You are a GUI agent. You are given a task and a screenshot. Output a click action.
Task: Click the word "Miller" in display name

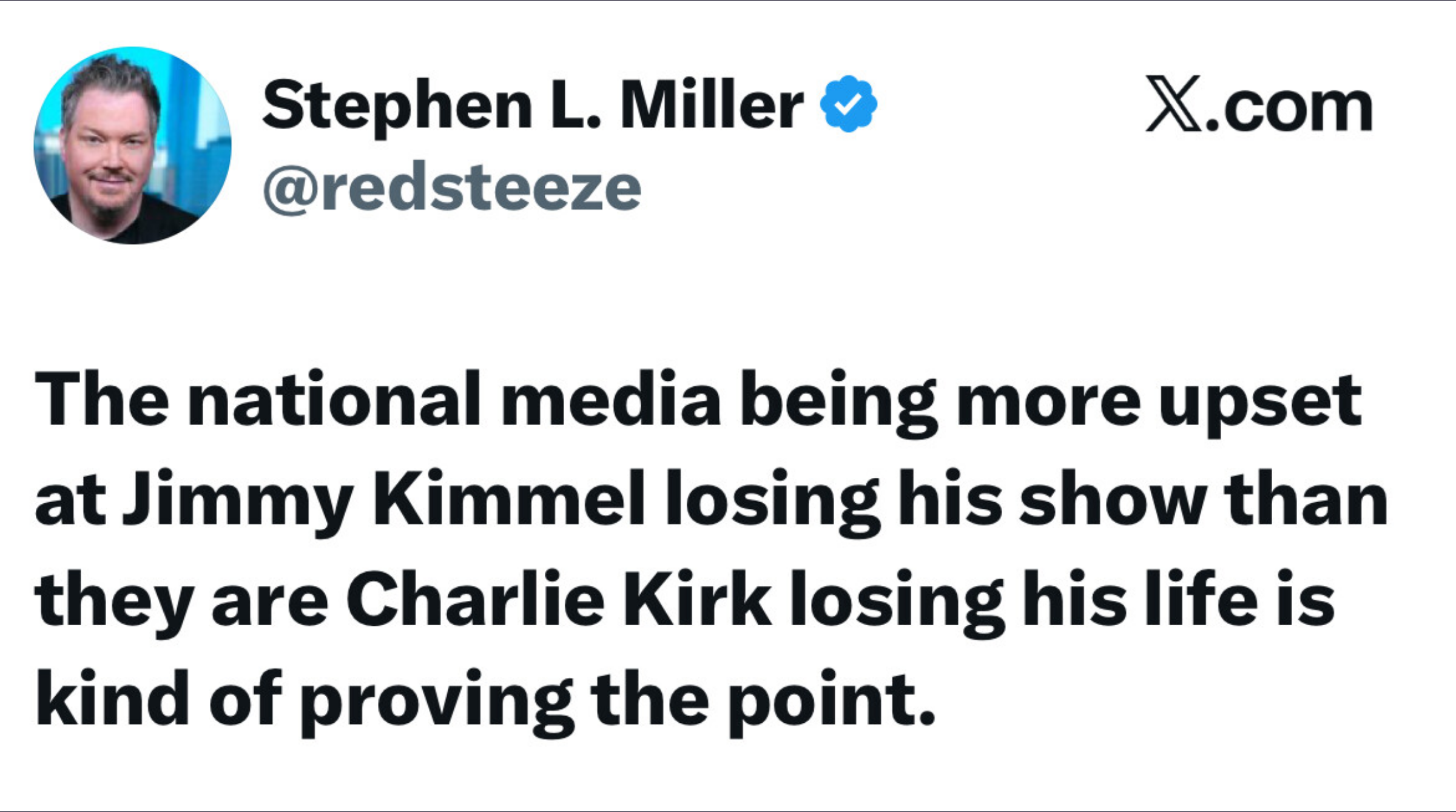pos(711,105)
